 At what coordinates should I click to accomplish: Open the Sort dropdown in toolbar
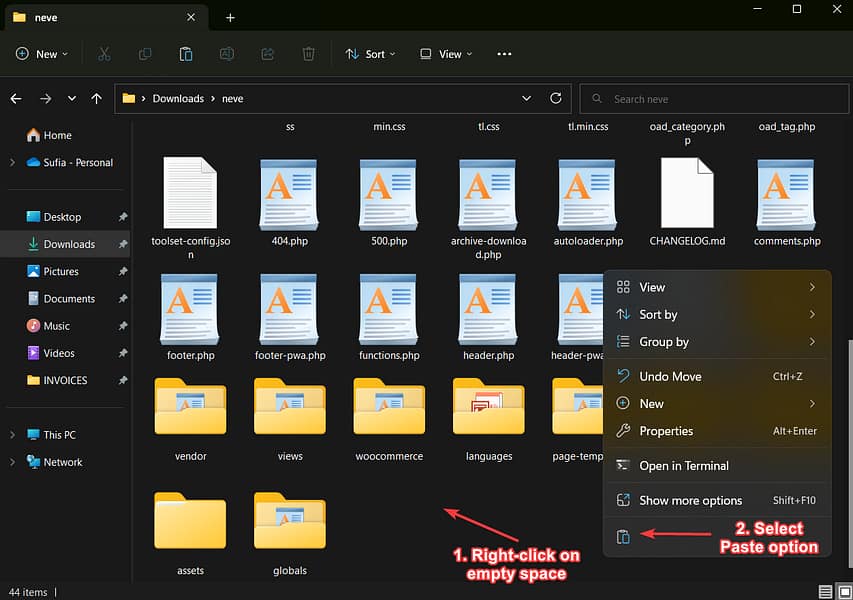[x=370, y=54]
